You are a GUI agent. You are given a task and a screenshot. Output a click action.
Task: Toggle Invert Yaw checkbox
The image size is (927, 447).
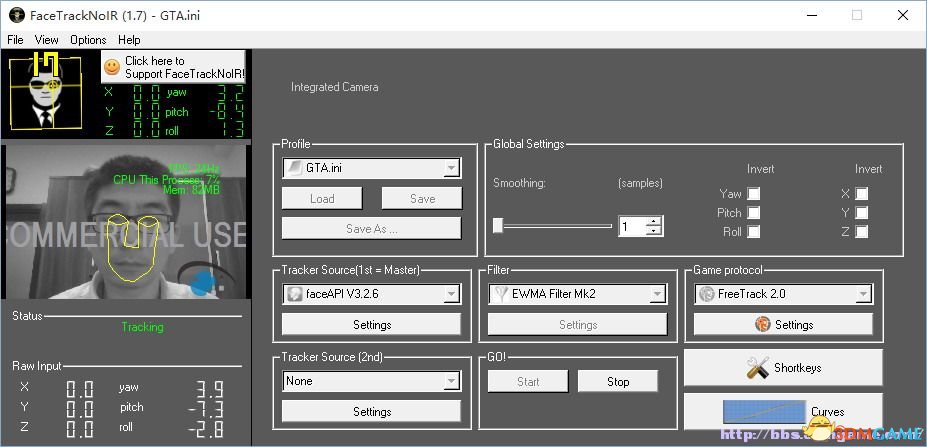pos(754,193)
